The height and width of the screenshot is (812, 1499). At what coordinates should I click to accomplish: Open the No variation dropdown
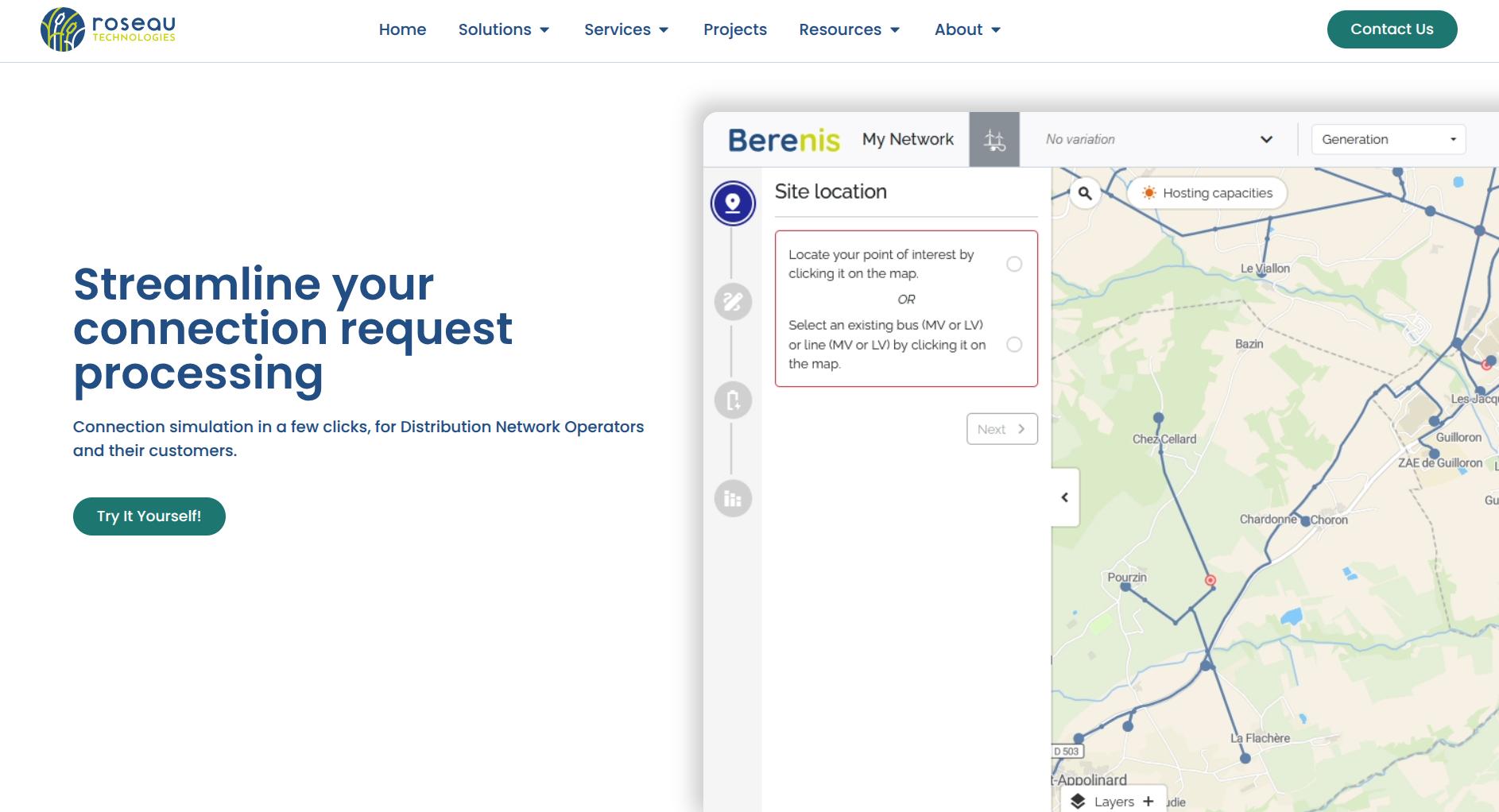point(1159,139)
